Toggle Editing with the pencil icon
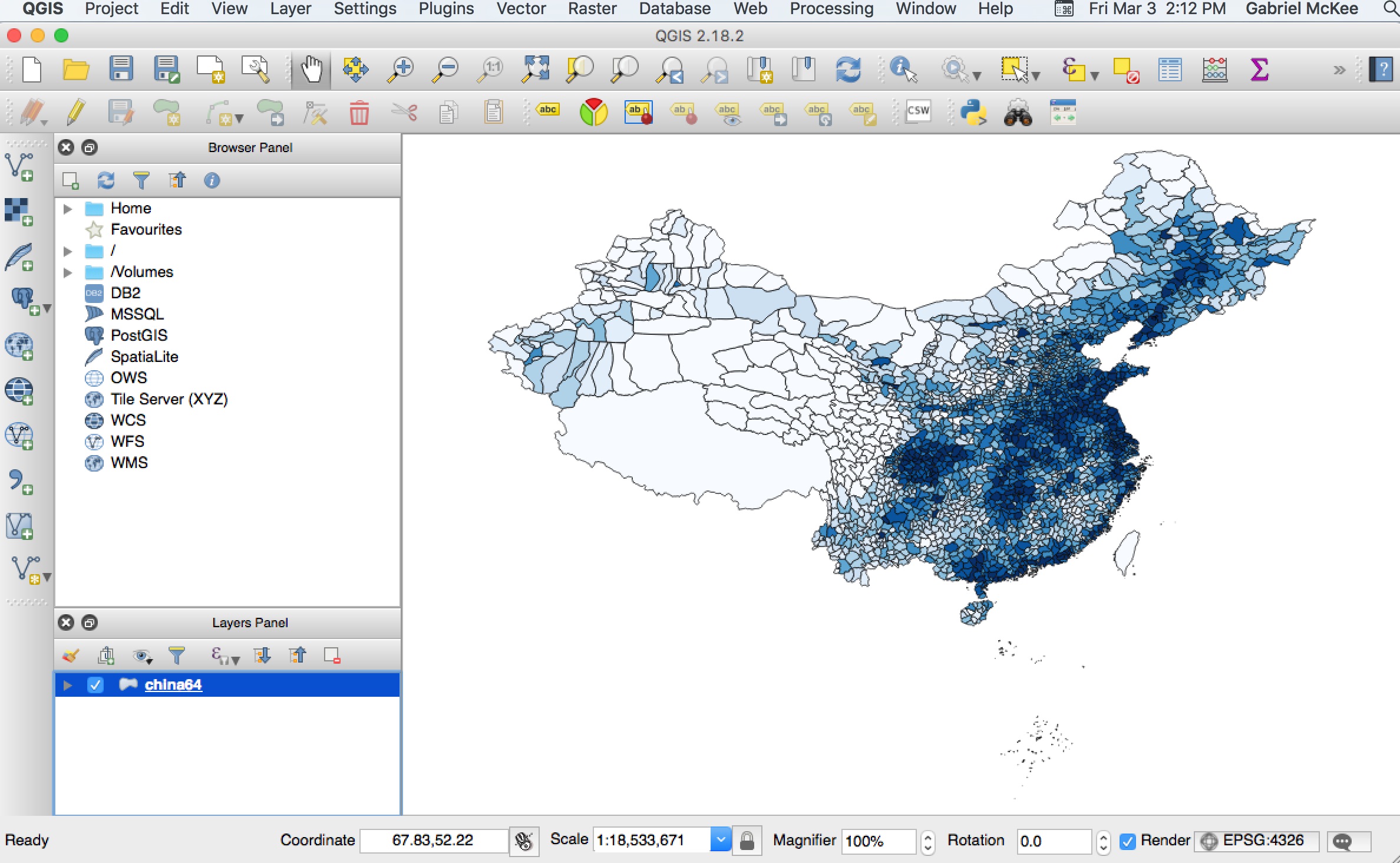1400x863 pixels. pyautogui.click(x=77, y=113)
